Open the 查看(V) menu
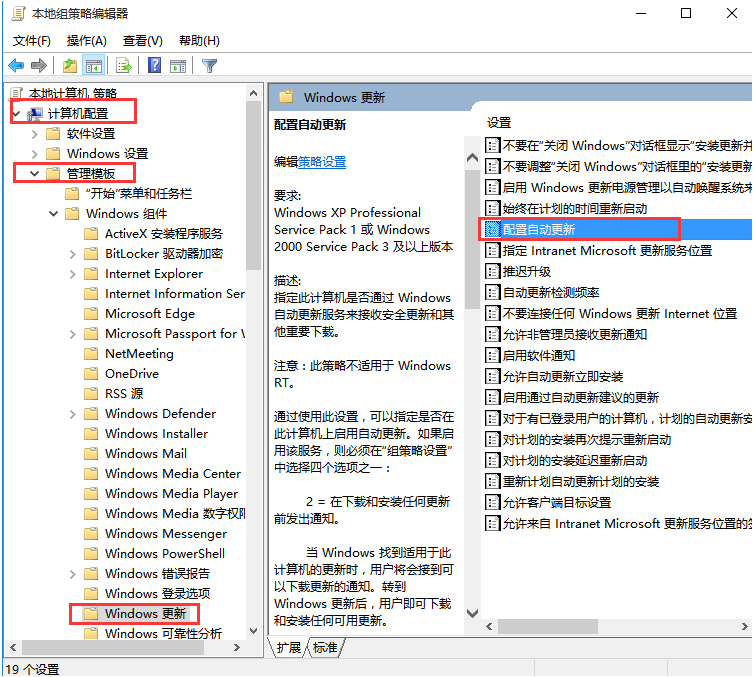The image size is (753, 677). coord(142,41)
